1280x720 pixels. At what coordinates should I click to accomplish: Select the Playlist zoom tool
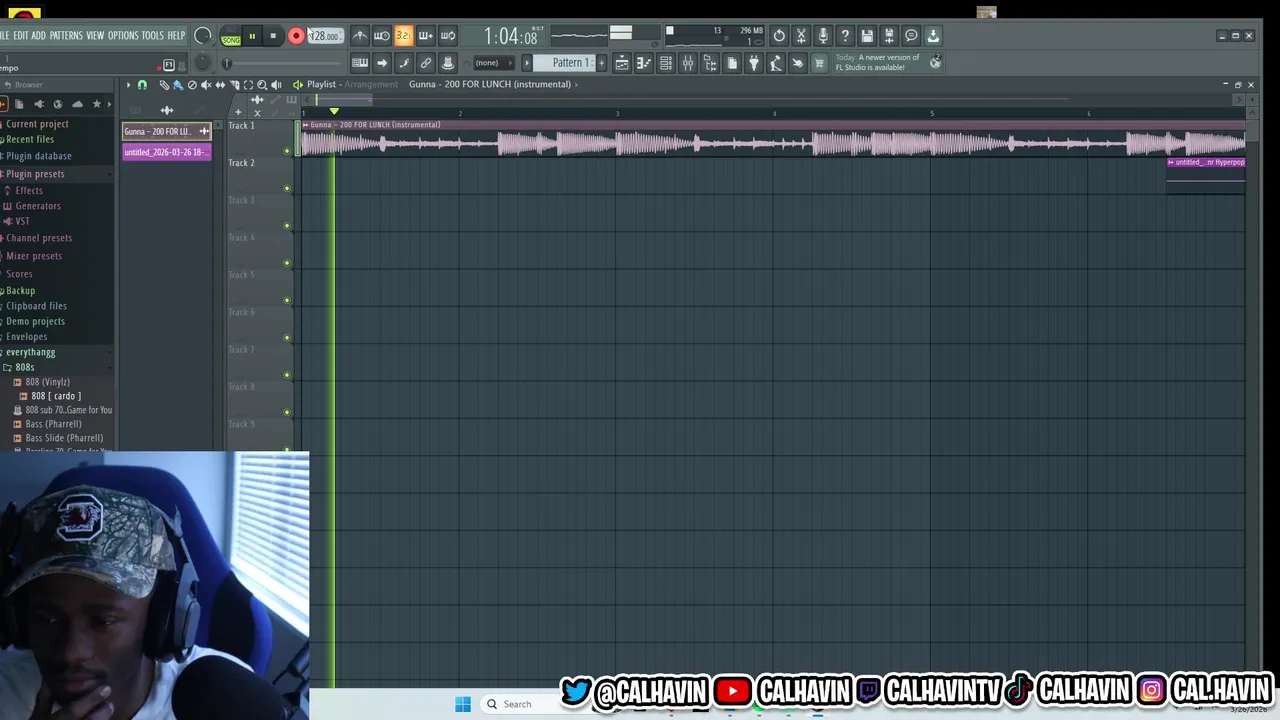coord(262,85)
